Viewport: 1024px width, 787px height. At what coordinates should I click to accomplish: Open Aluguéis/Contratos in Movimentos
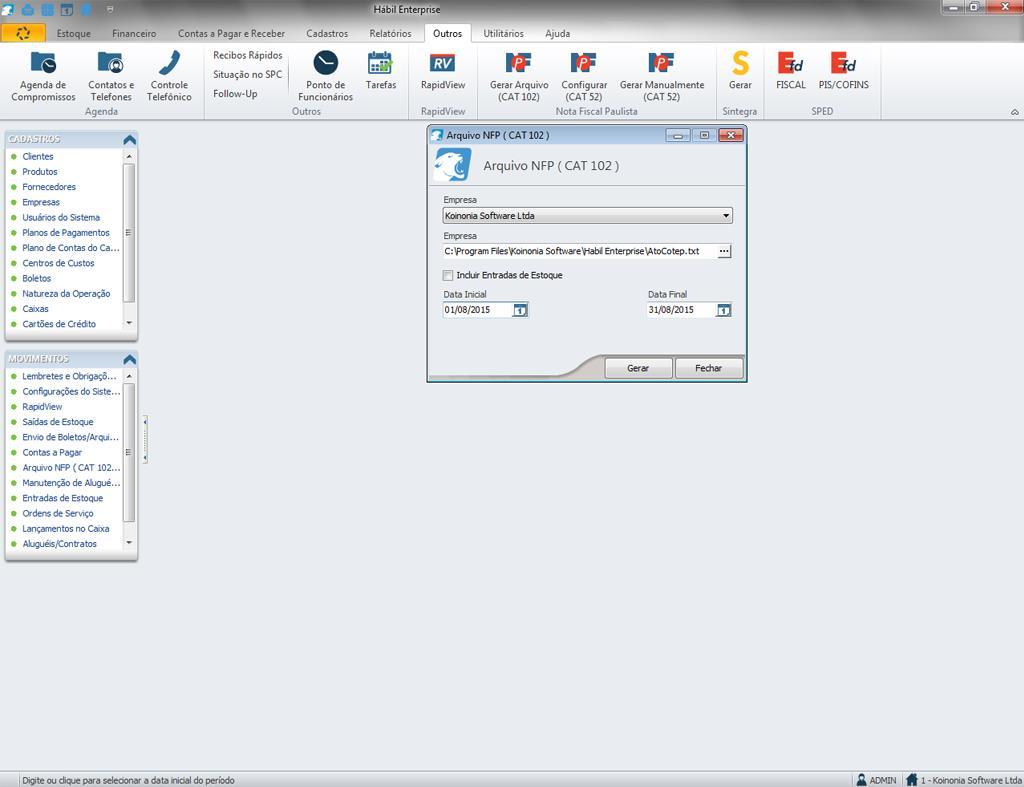point(59,544)
